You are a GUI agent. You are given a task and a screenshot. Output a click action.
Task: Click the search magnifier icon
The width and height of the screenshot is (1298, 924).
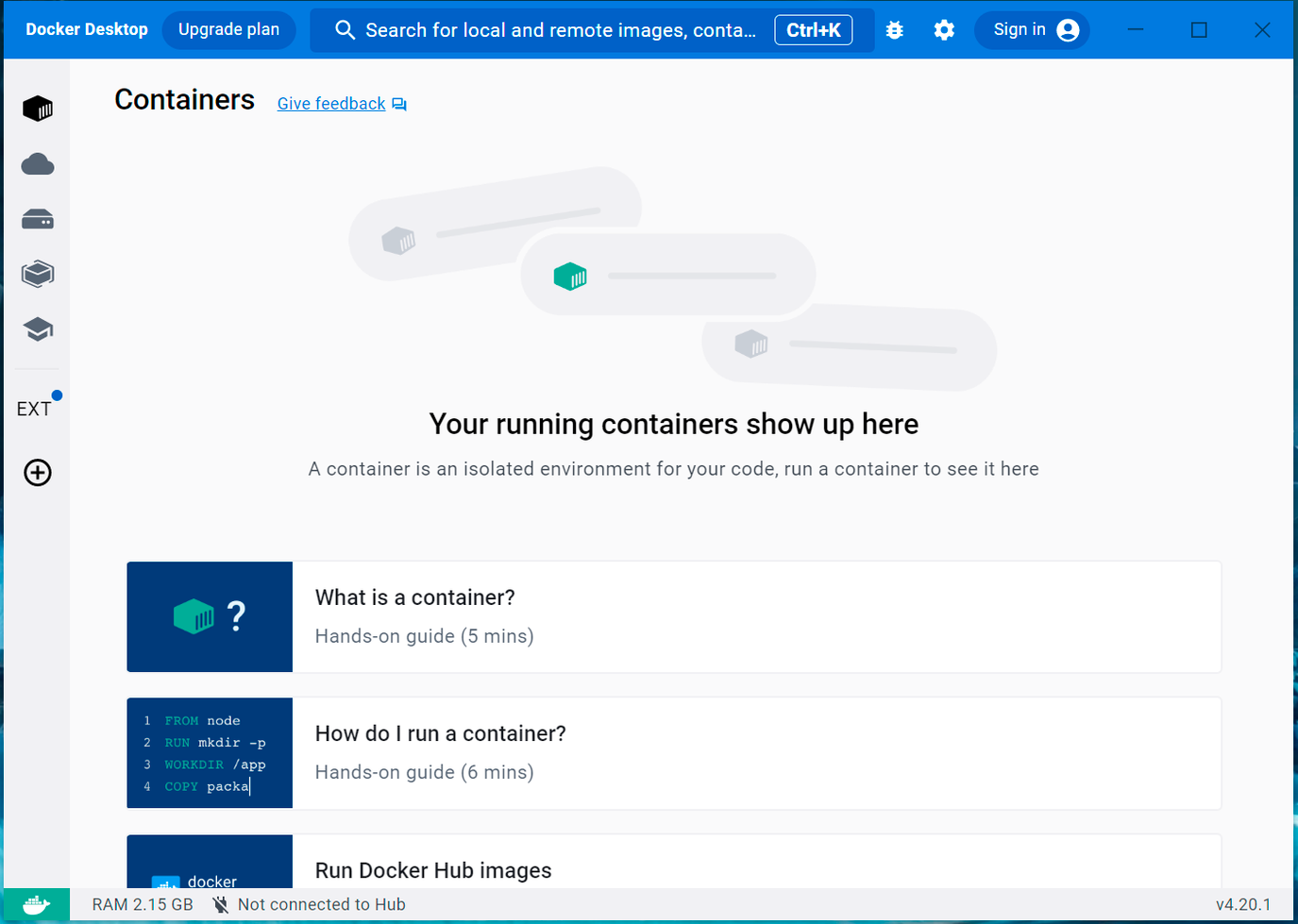(346, 30)
